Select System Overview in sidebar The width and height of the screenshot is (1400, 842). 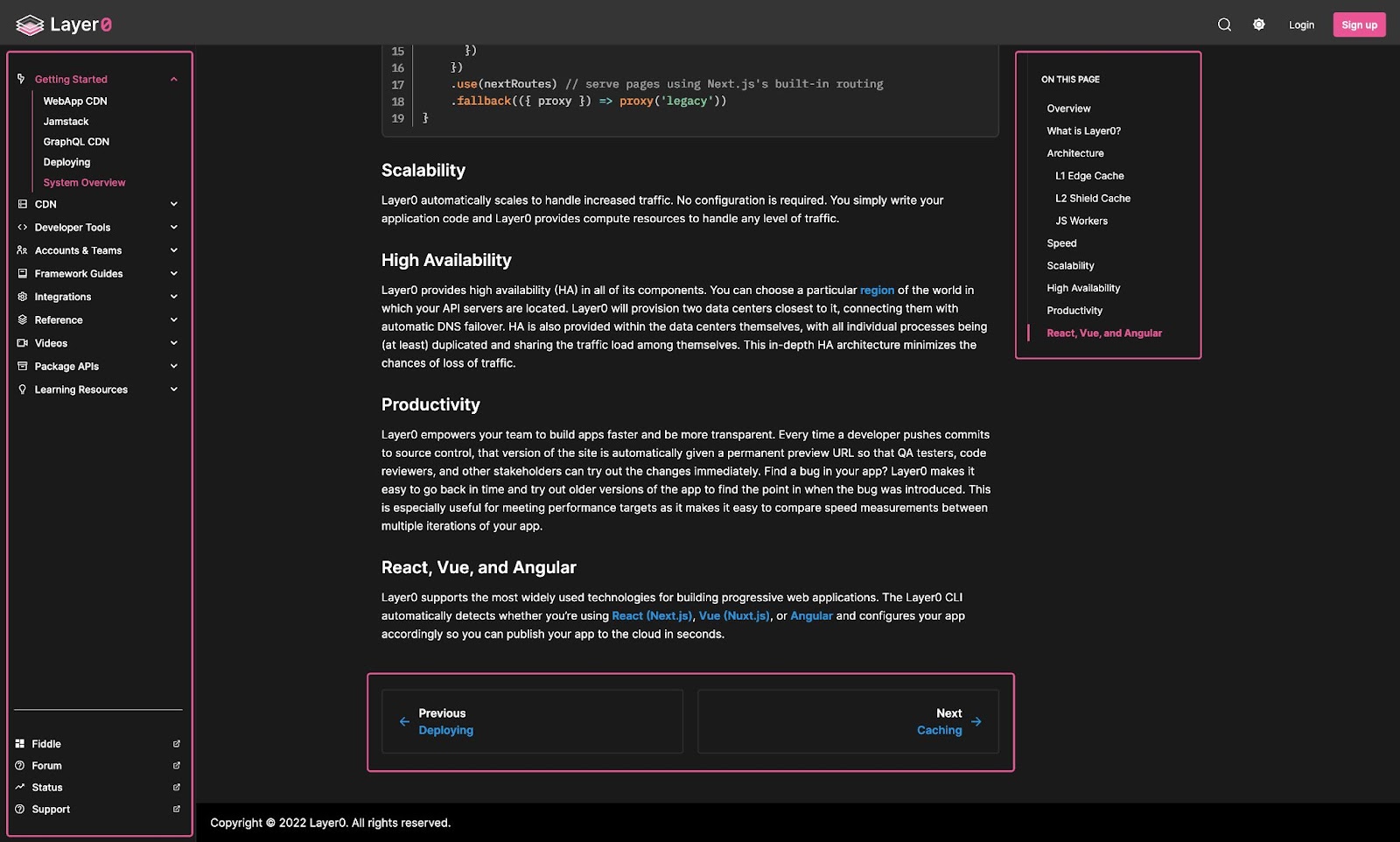[x=84, y=182]
